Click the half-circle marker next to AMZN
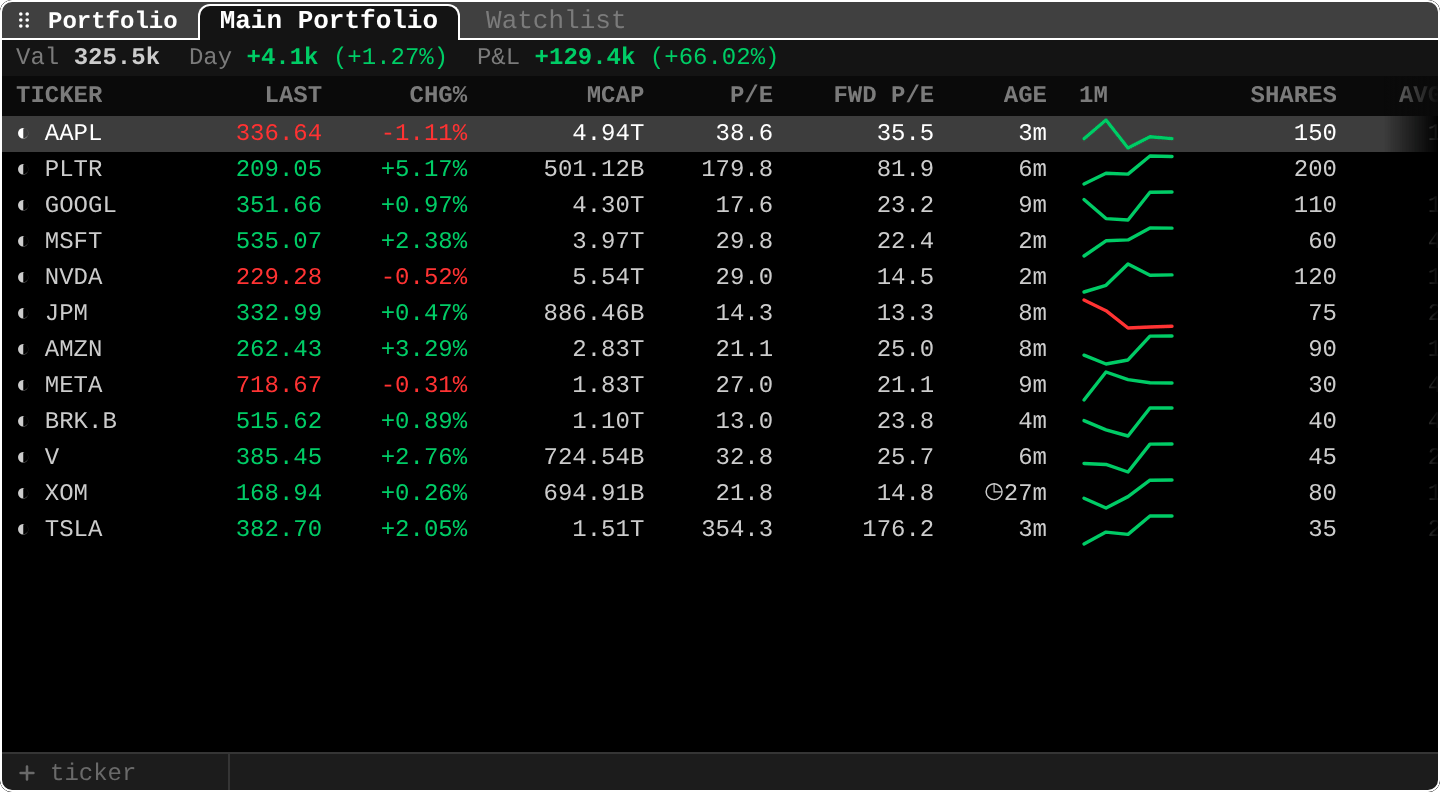This screenshot has height=792, width=1440. tap(23, 349)
